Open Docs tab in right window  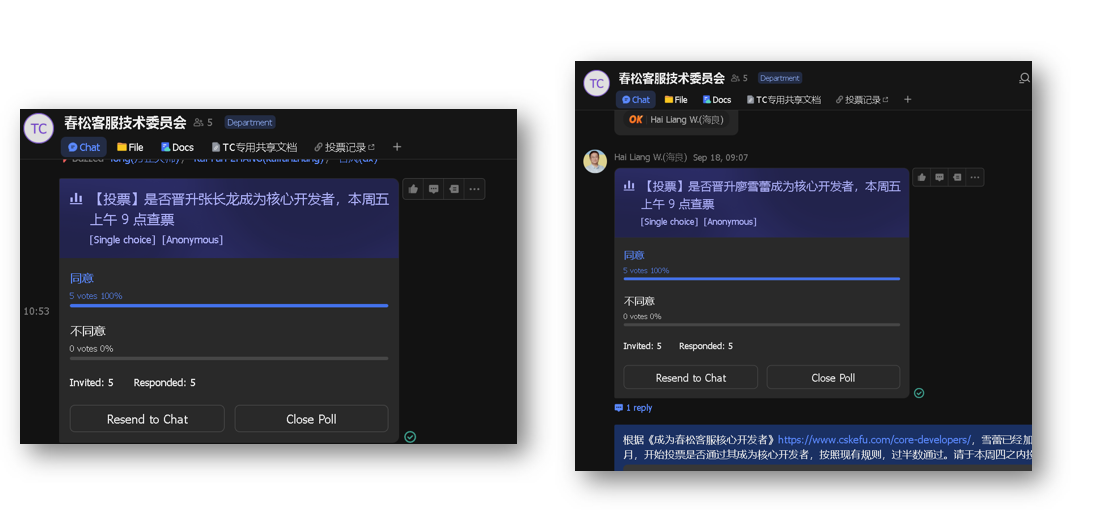pos(716,100)
